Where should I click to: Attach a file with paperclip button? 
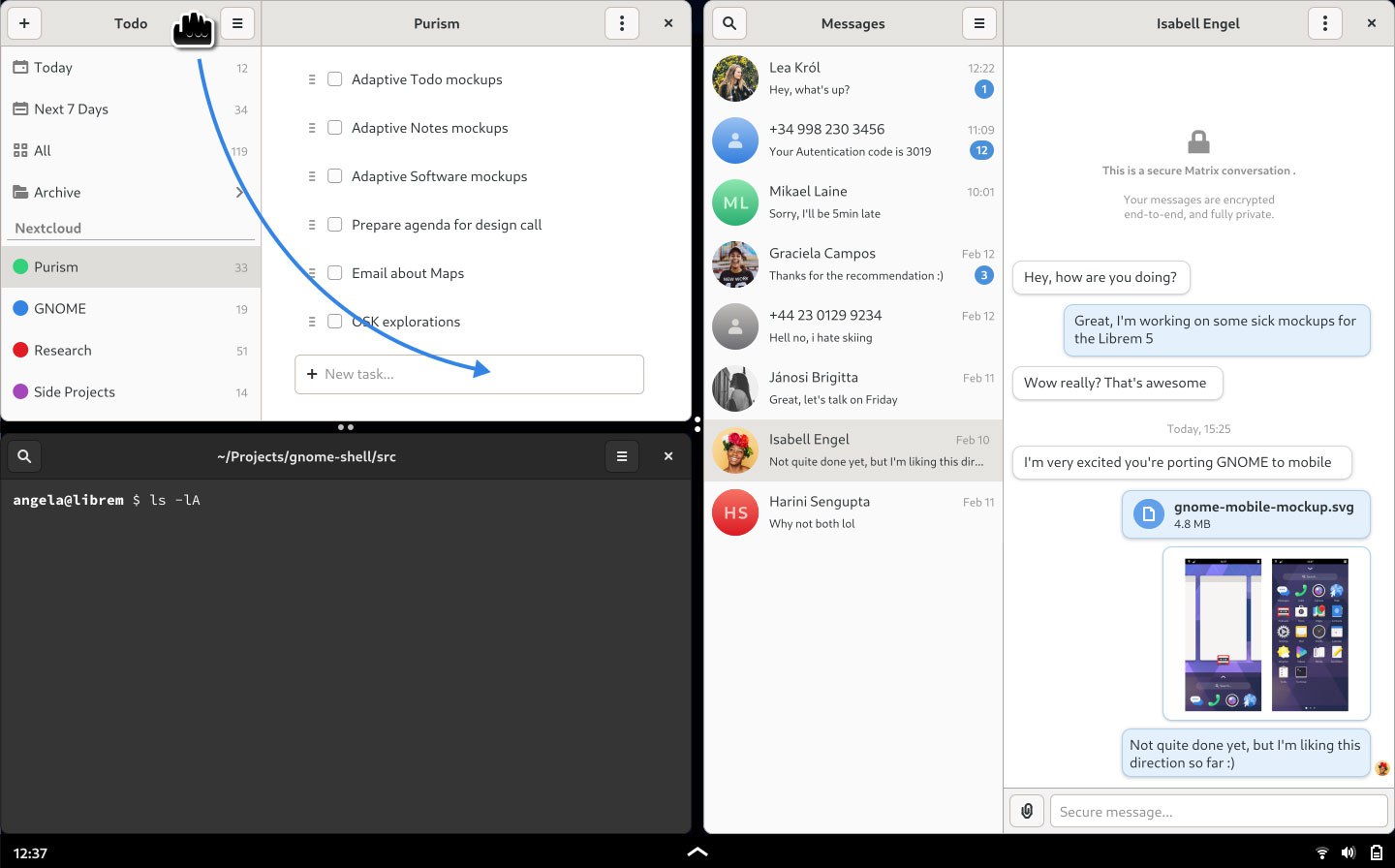pos(1027,811)
